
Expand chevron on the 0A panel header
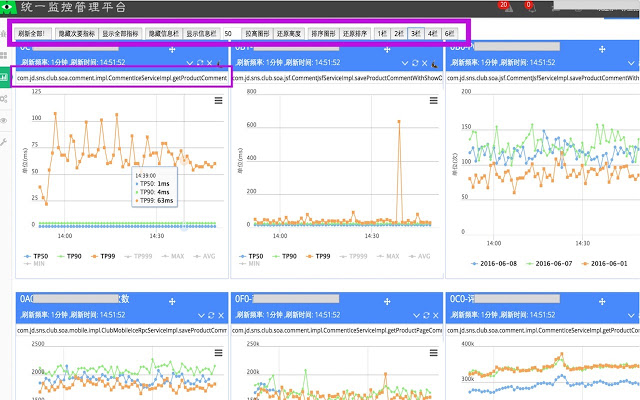coord(201,316)
